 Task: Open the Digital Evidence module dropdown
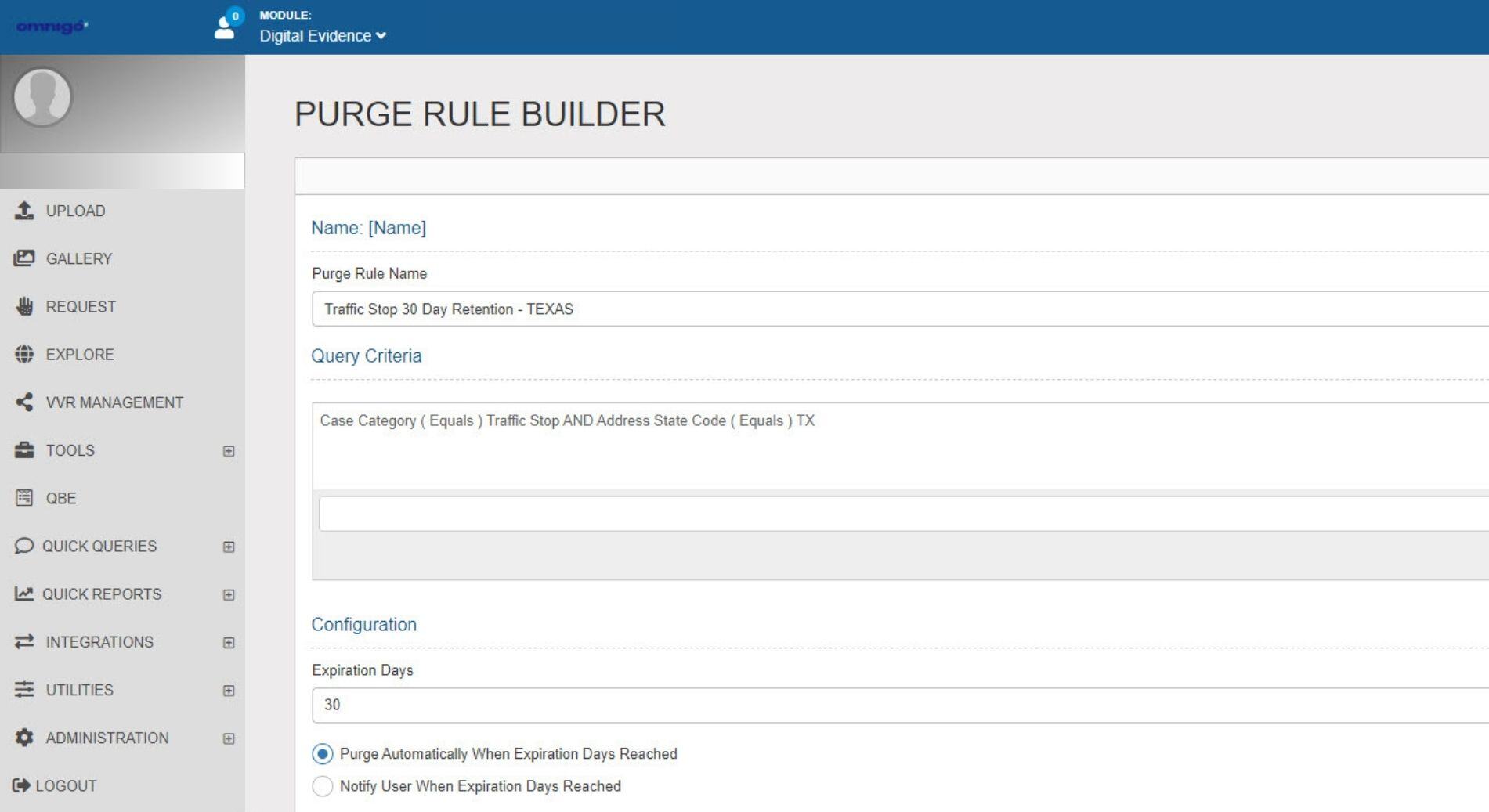[x=323, y=36]
